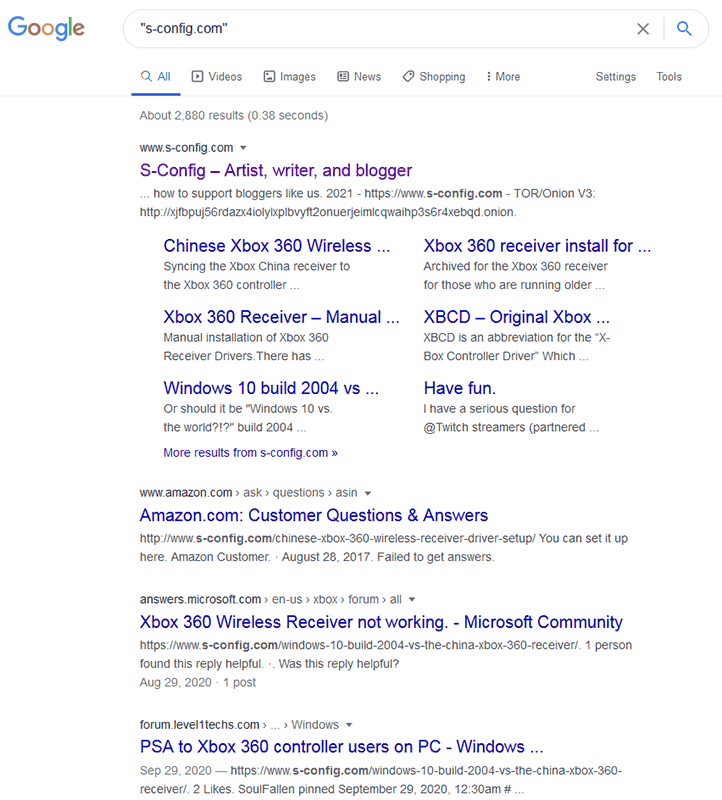Click the blue magnifier search button
The height and width of the screenshot is (800, 722).
[x=684, y=29]
